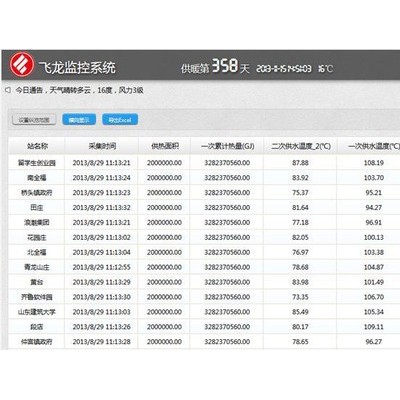Click secondary supply temperature 77.18
Screen dimensions: 400x400
[x=300, y=222]
